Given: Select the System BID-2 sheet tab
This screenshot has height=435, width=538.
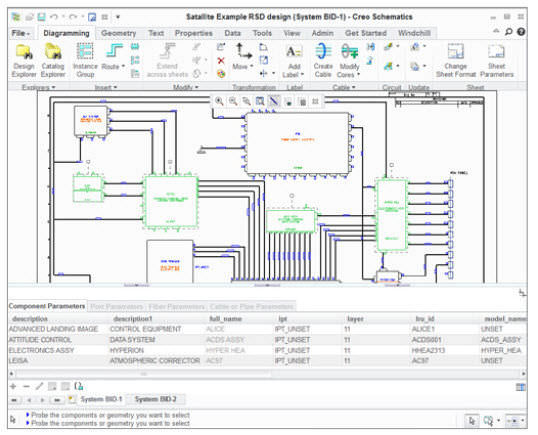Looking at the screenshot, I should 155,399.
